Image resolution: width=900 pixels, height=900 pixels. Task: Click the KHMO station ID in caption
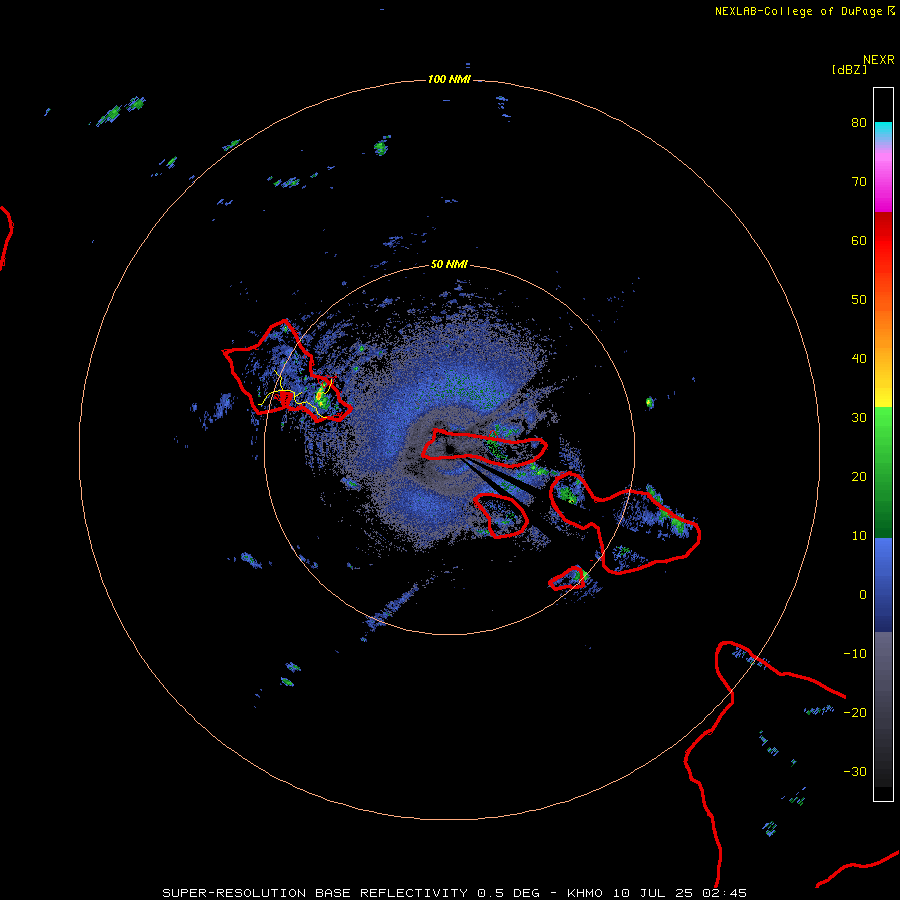584,893
